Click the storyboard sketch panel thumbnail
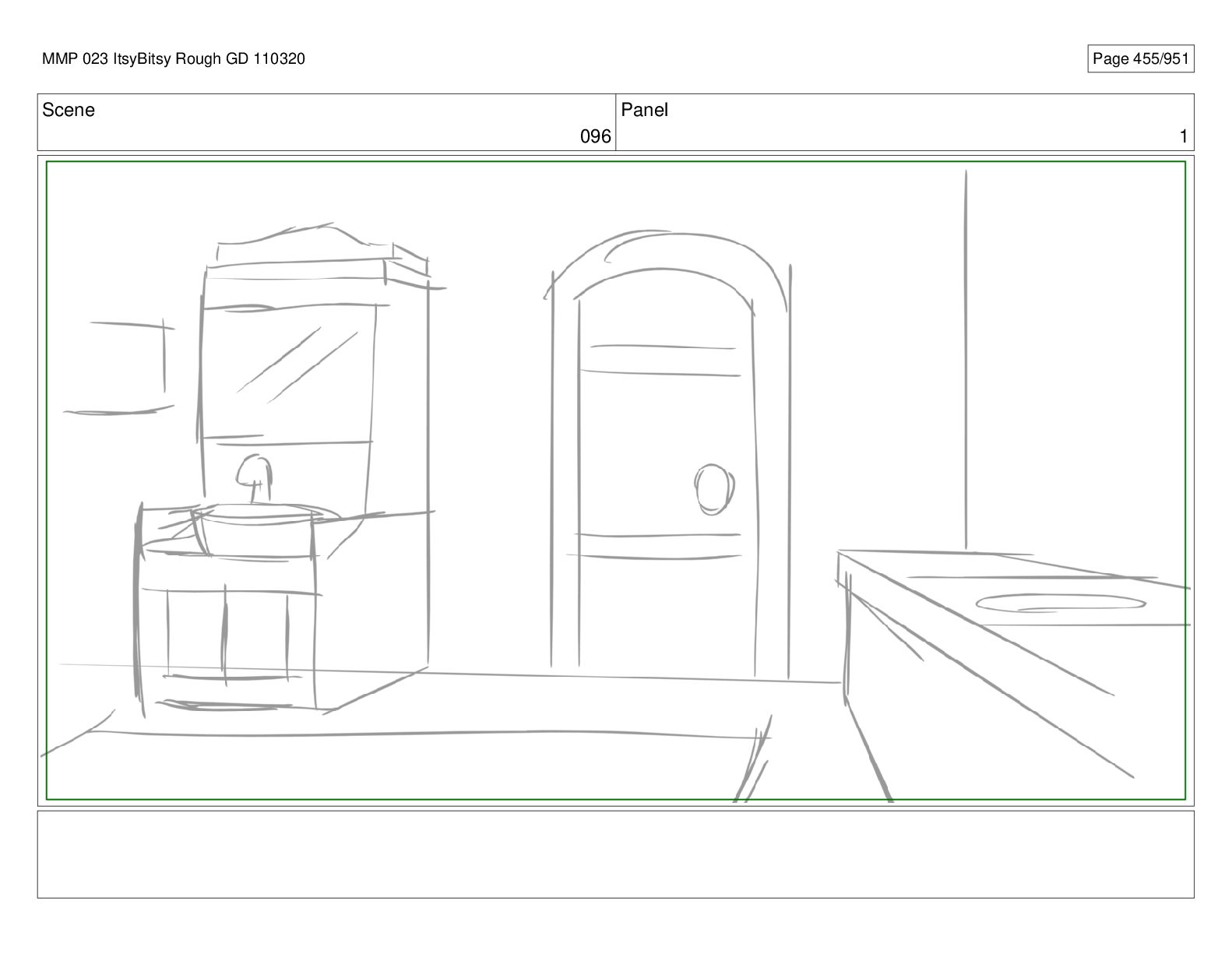 (616, 481)
